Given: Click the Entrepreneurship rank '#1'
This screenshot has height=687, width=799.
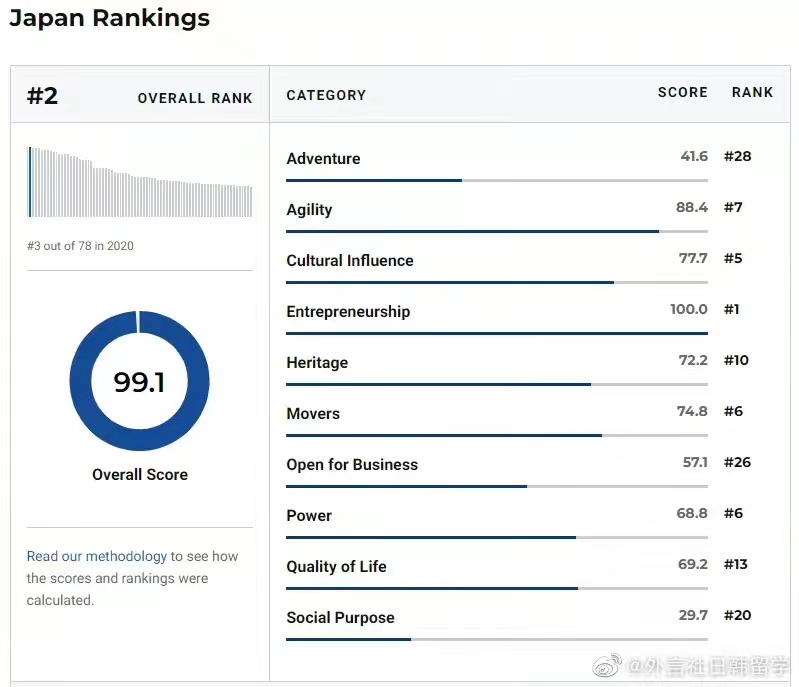Looking at the screenshot, I should (x=731, y=309).
